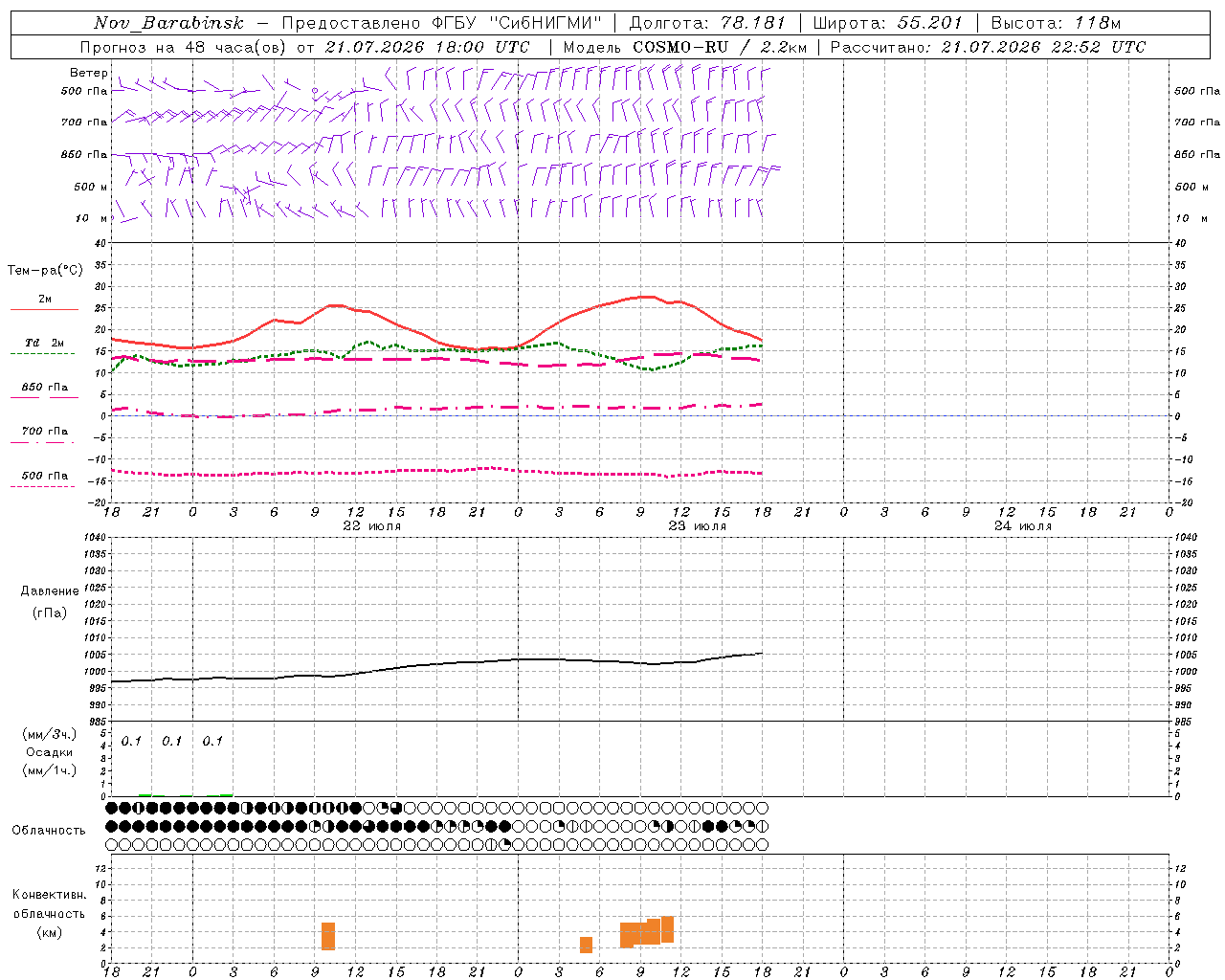Select the 24 июля date marker
This screenshot has width=1225, height=980.
(1022, 526)
